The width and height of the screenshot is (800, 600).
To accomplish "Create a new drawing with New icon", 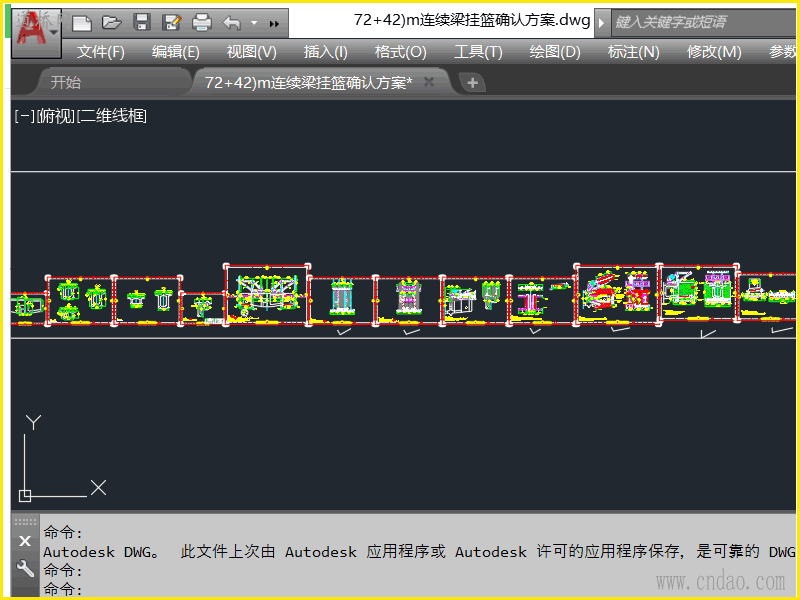I will pos(82,23).
